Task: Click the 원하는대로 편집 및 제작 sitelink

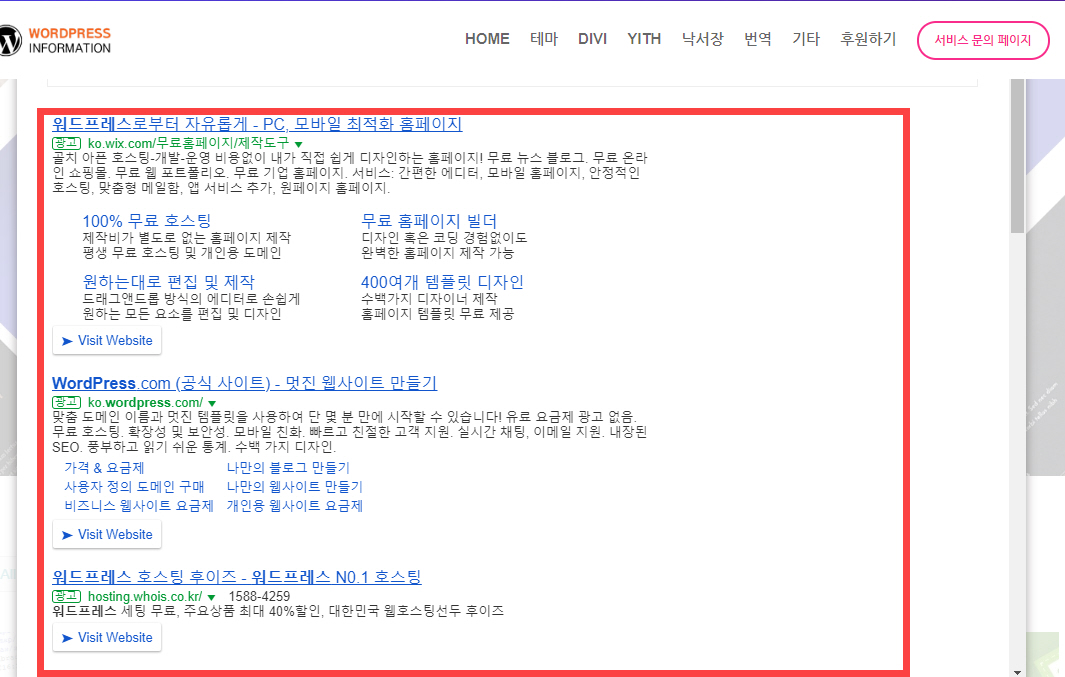Action: [168, 282]
